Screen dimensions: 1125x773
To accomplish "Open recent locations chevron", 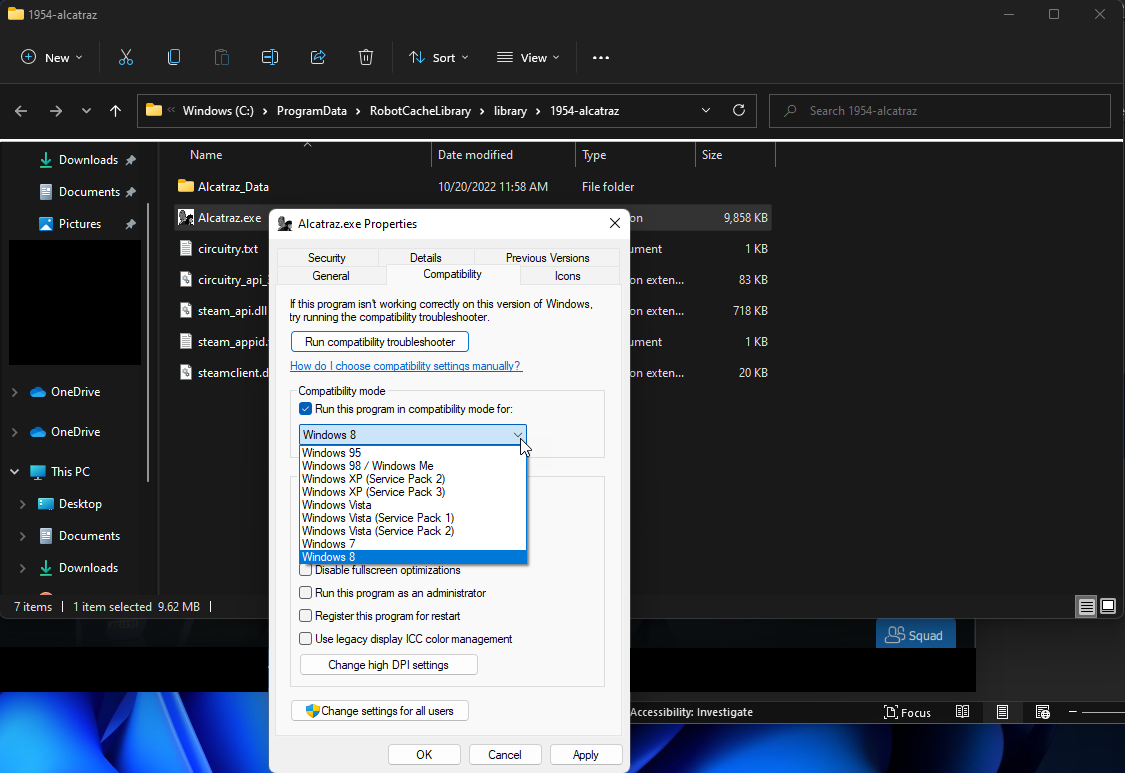I will pos(86,111).
